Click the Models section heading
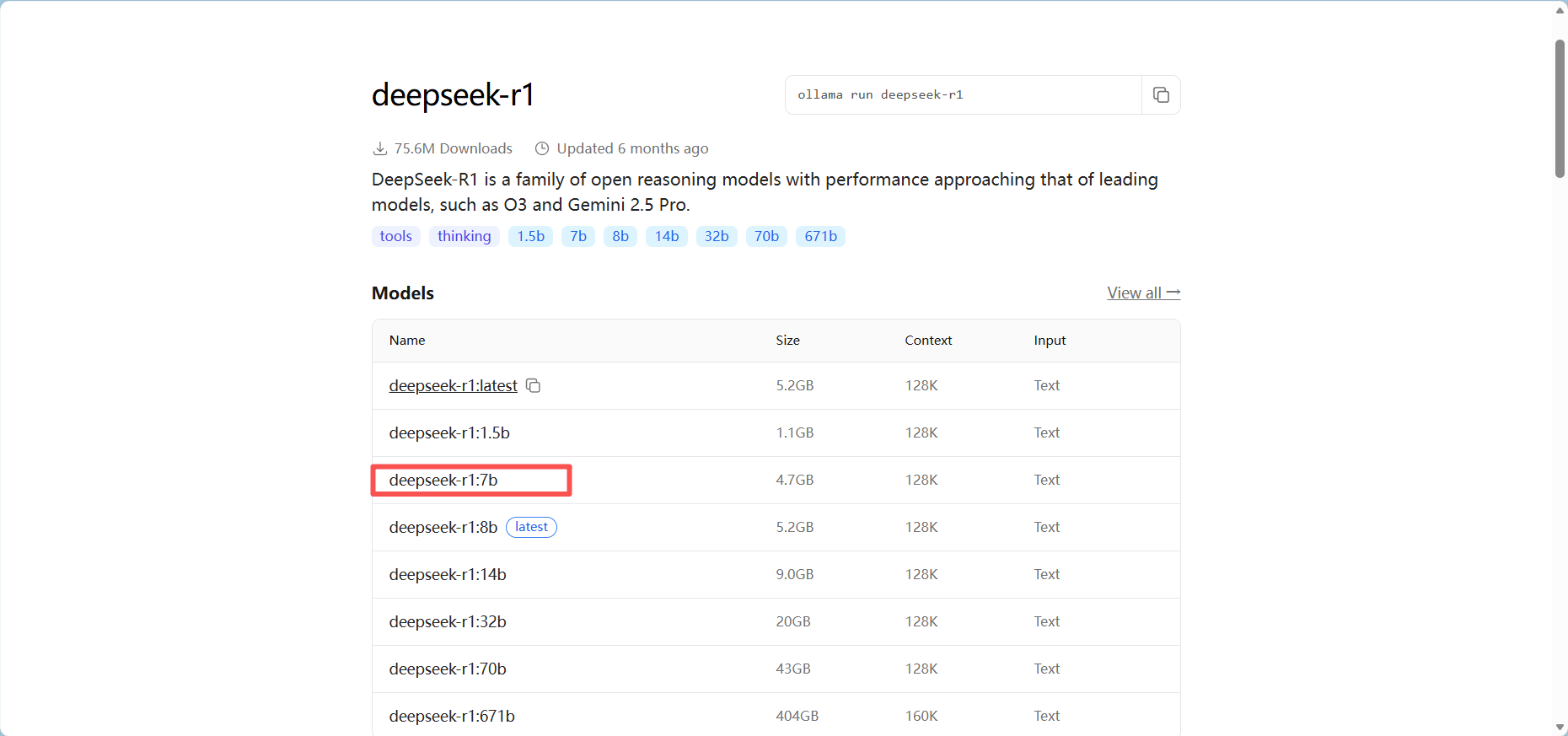1568x736 pixels. (x=403, y=293)
